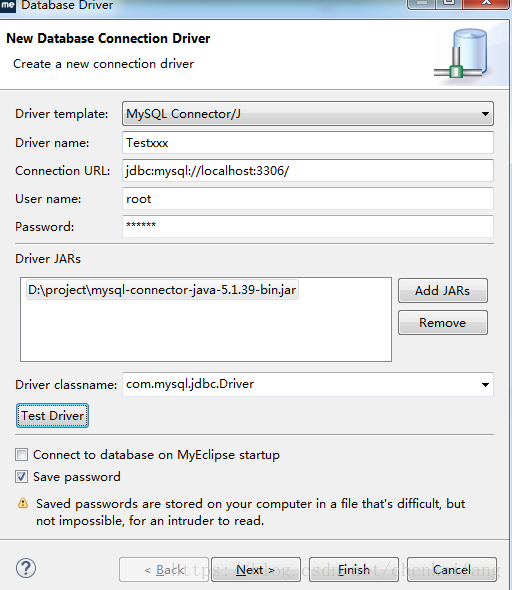This screenshot has height=590, width=512.
Task: Open the help question mark icon
Action: click(26, 569)
